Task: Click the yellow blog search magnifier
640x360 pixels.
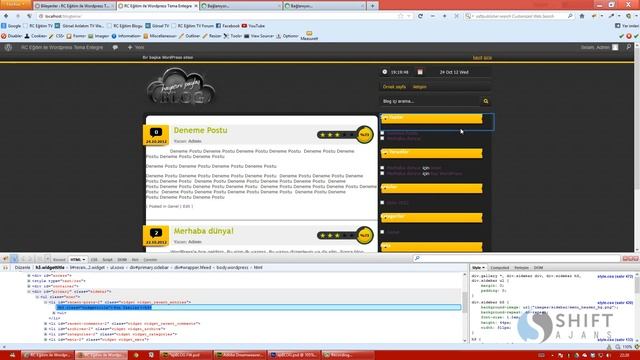Action: [x=486, y=101]
